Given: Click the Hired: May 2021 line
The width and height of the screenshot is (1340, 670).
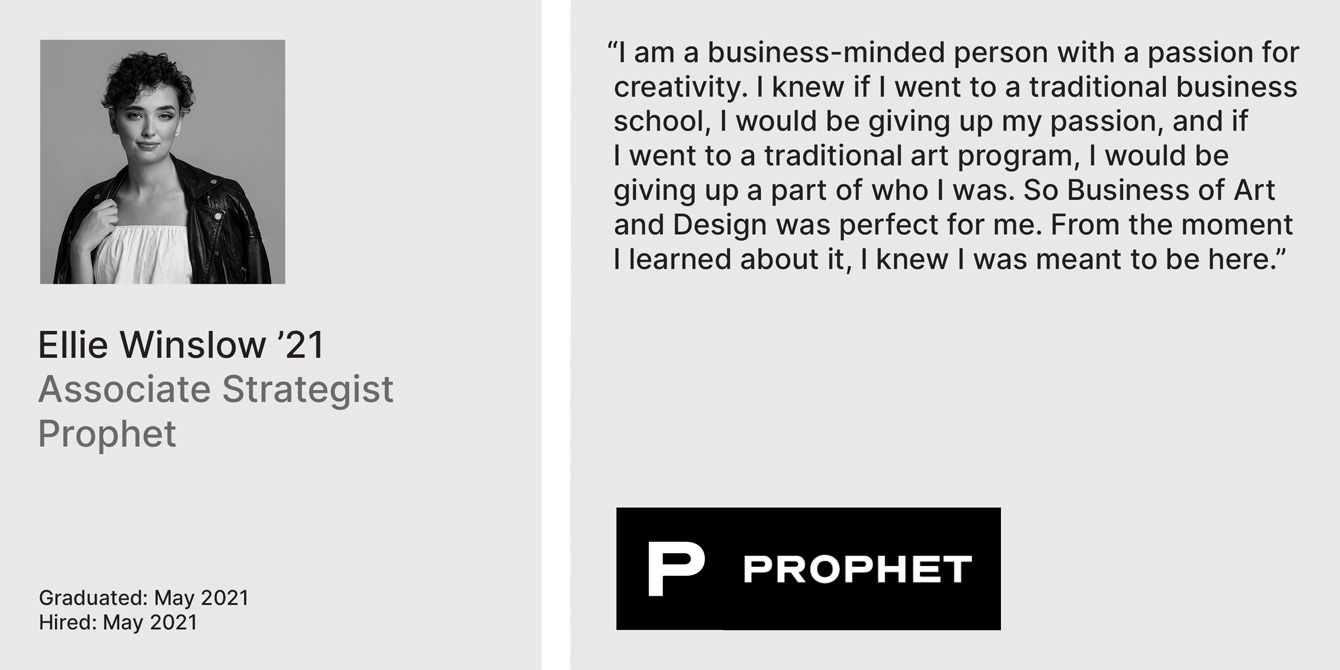Looking at the screenshot, I should (x=118, y=622).
